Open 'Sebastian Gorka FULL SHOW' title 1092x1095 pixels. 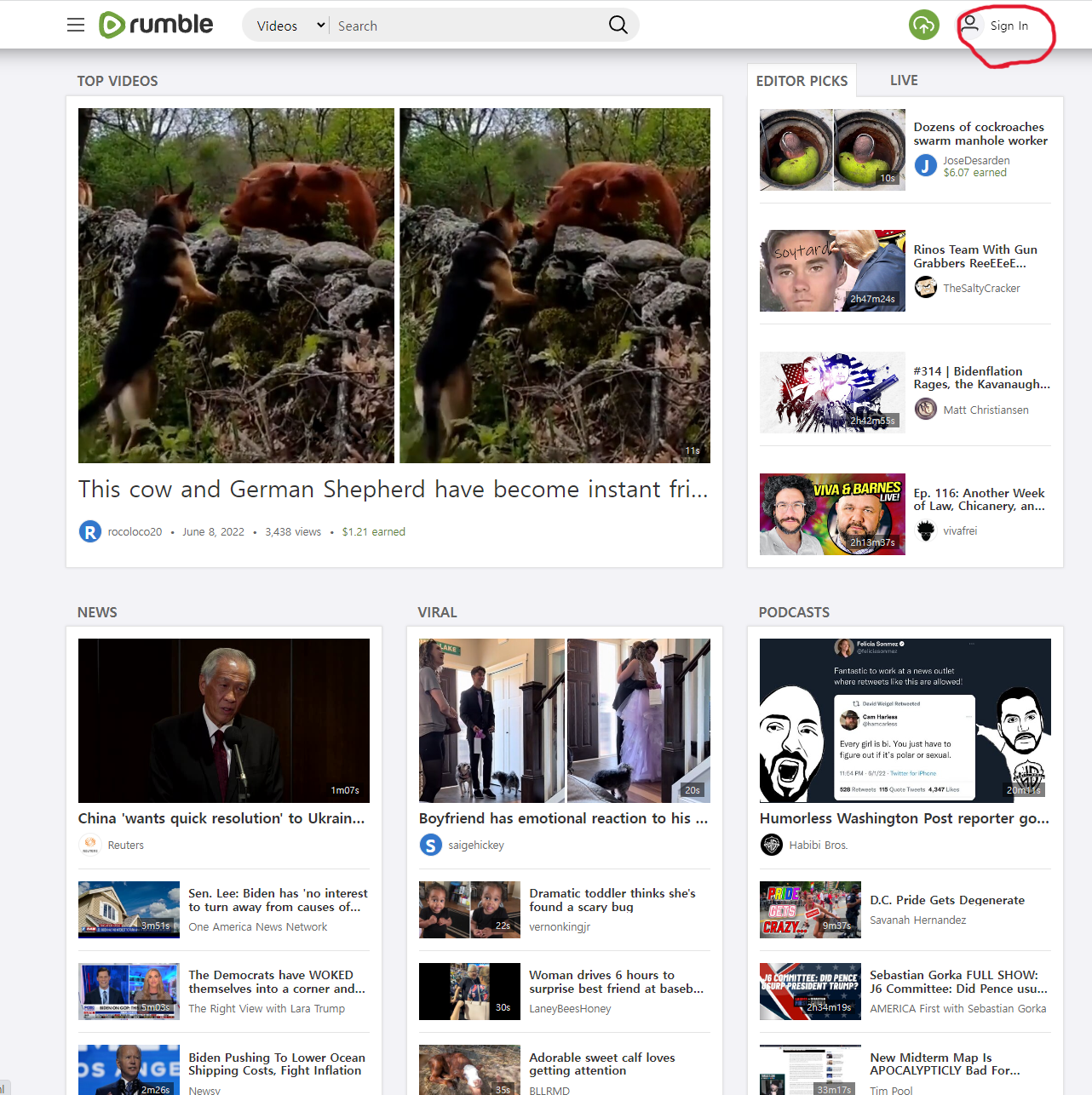tap(959, 982)
